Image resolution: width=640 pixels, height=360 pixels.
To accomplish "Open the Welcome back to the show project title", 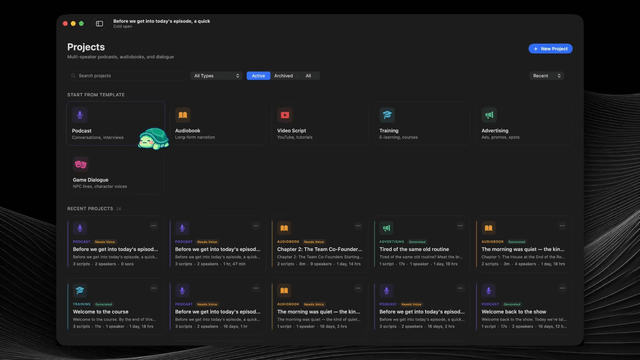I will (x=513, y=312).
